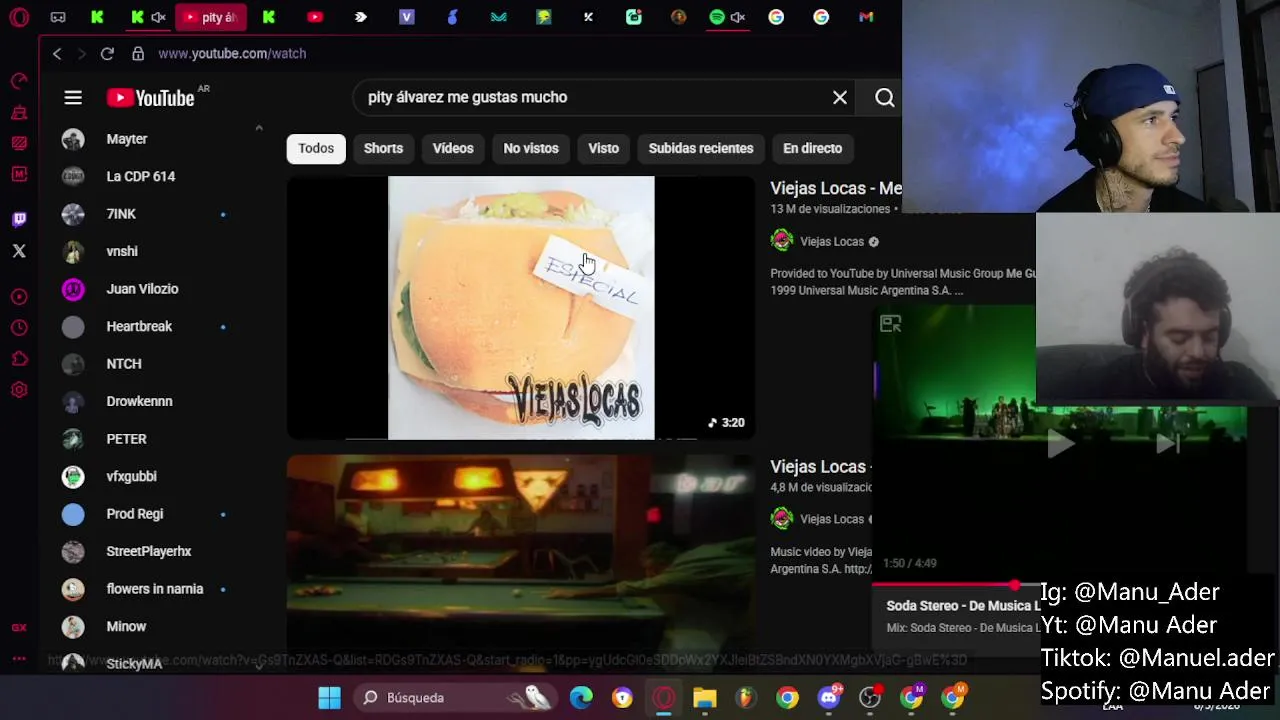Unmute the Spotify tab via its speaker icon
Screen dimensions: 1280x720
pos(738,17)
